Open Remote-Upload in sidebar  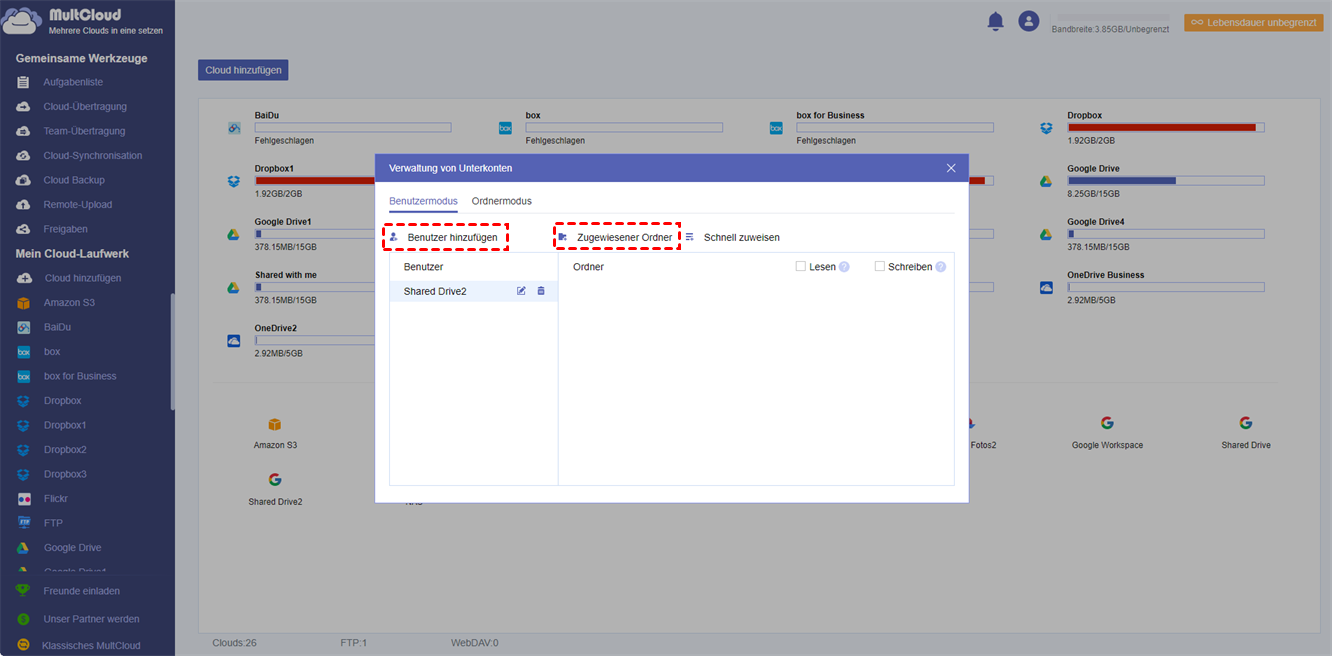click(78, 204)
